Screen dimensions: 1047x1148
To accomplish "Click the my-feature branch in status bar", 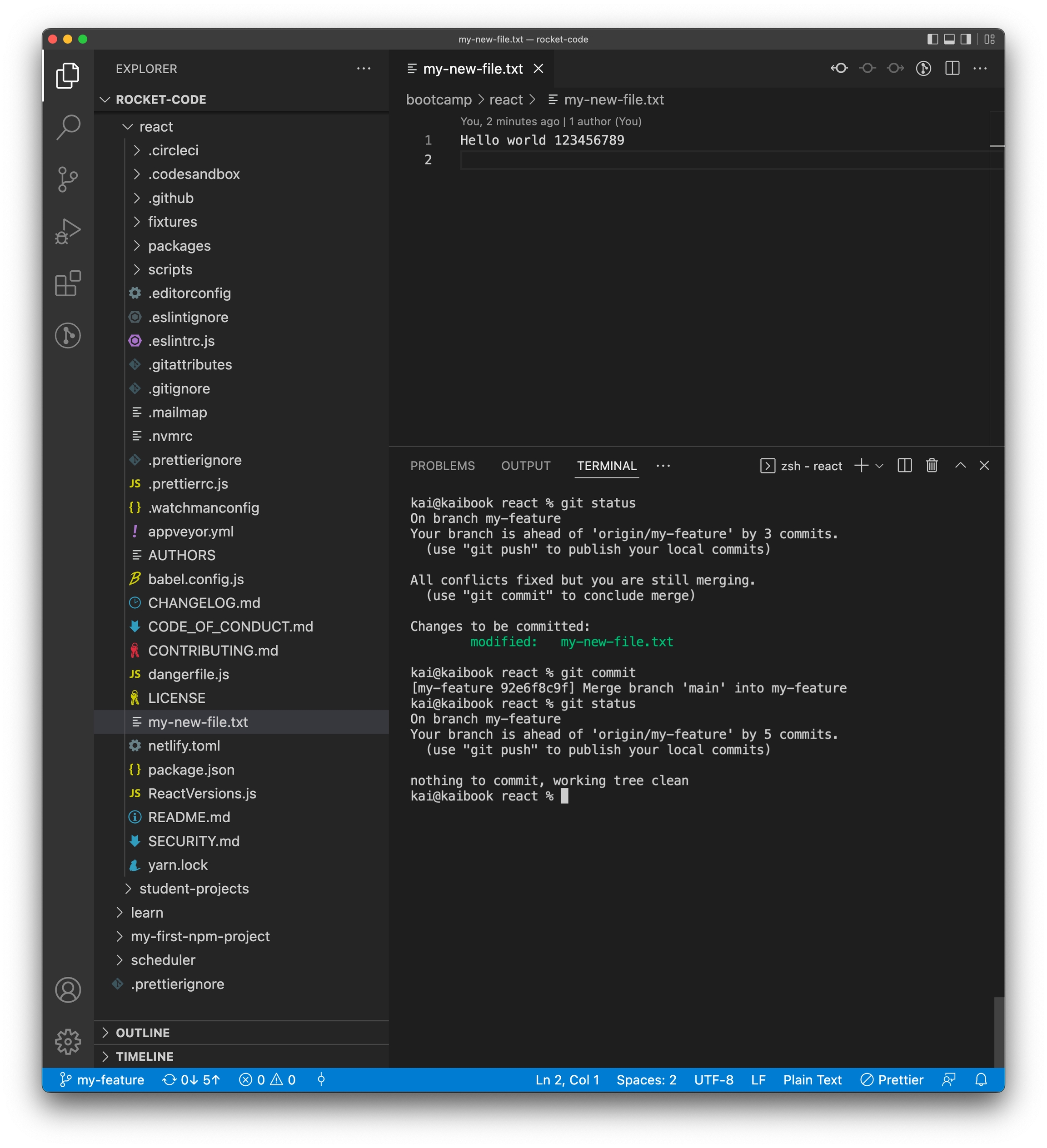I will (103, 1080).
